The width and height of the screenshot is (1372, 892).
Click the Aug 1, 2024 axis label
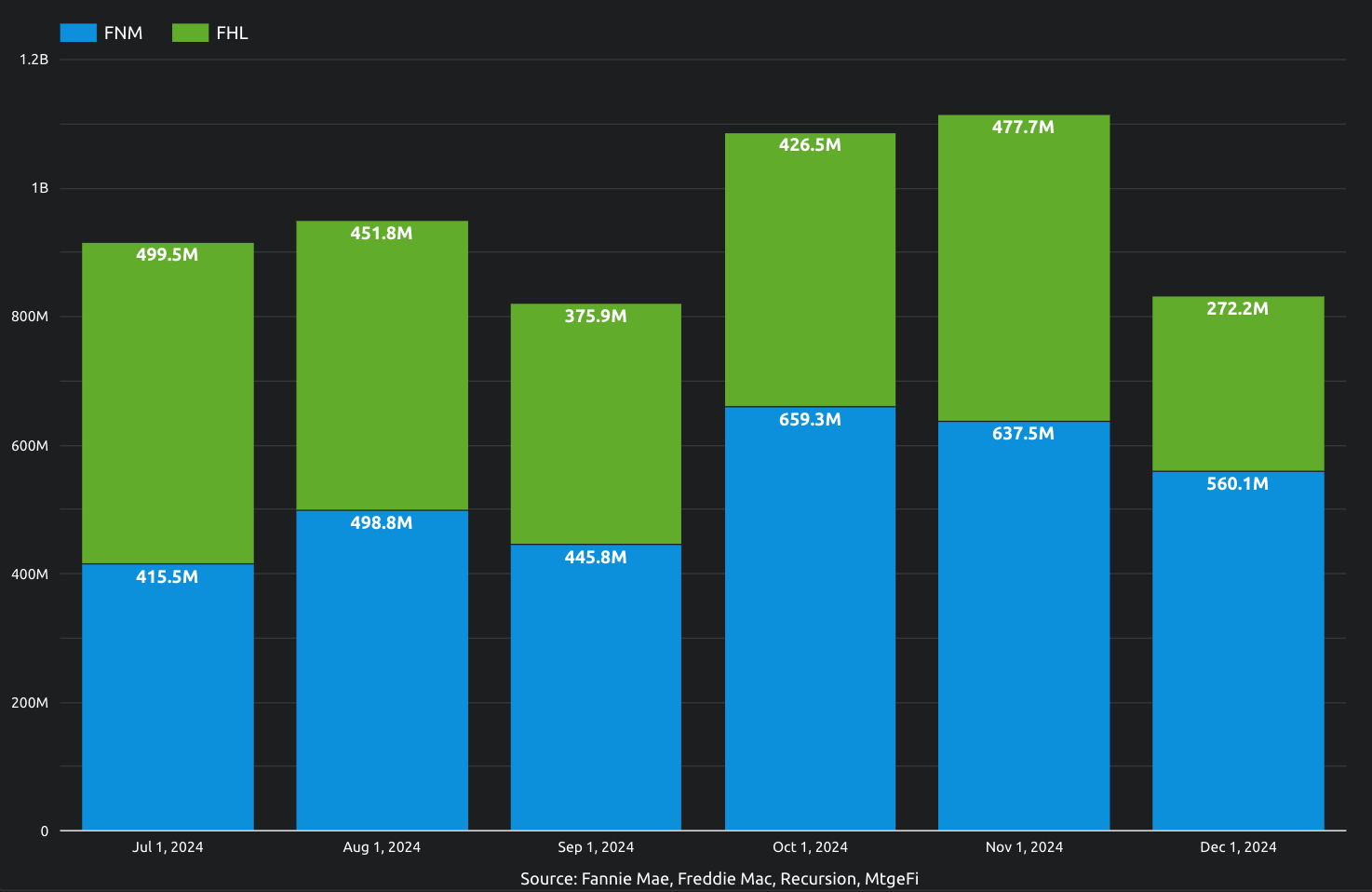(382, 847)
